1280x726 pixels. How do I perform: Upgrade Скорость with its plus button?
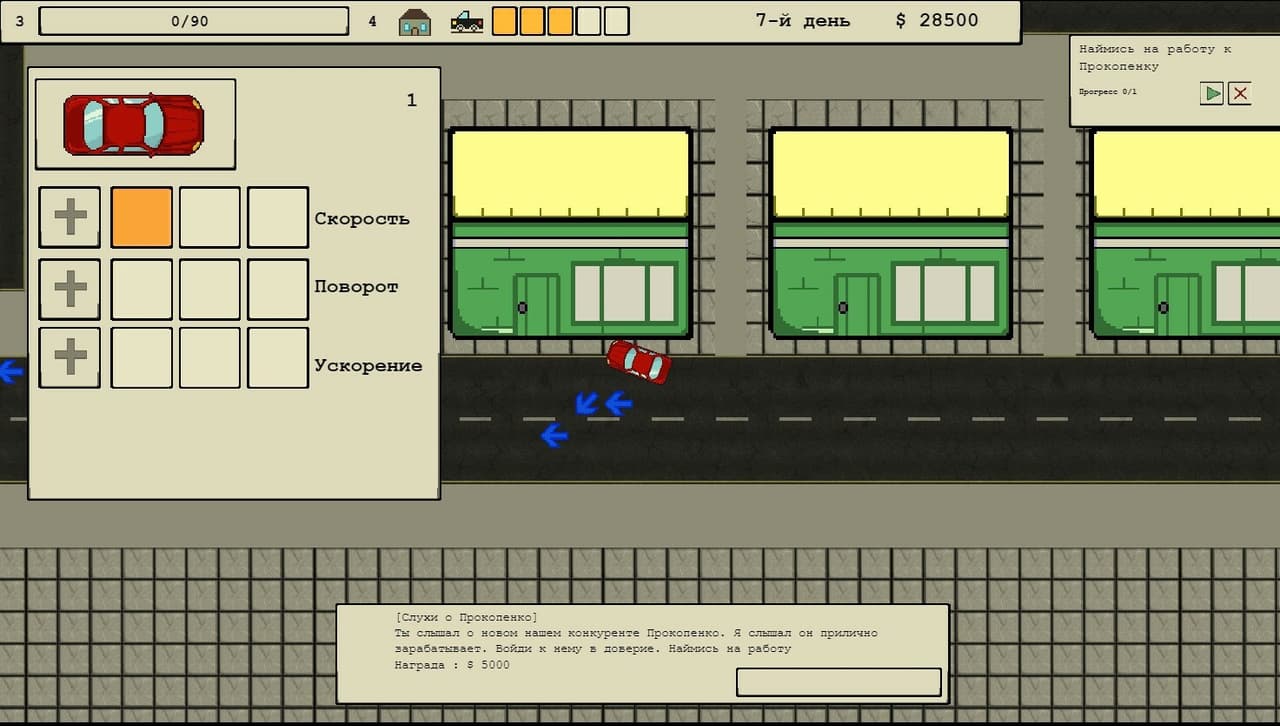click(70, 217)
